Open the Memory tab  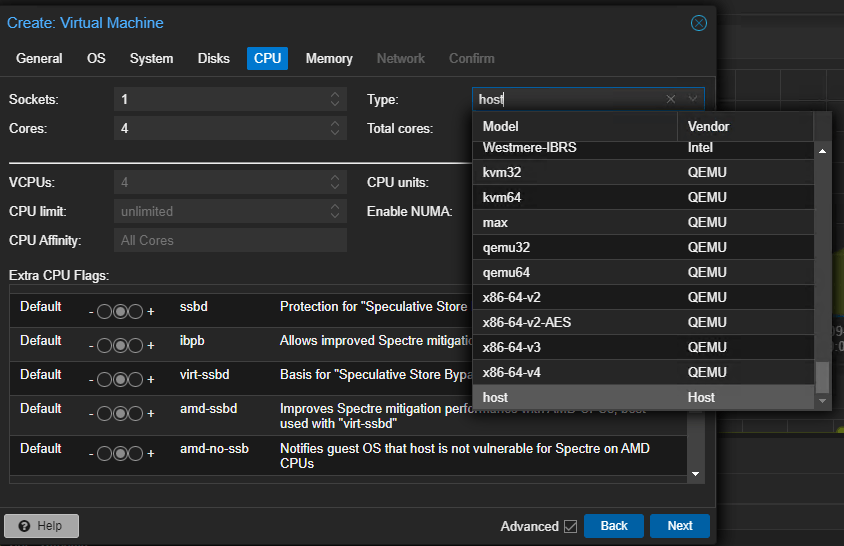pos(329,58)
